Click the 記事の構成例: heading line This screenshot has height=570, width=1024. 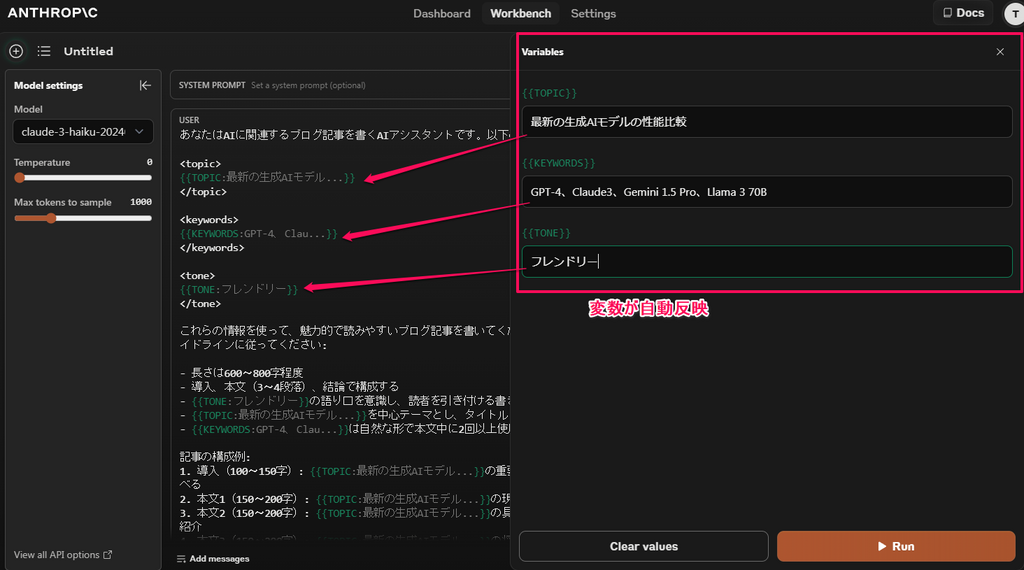[x=215, y=456]
